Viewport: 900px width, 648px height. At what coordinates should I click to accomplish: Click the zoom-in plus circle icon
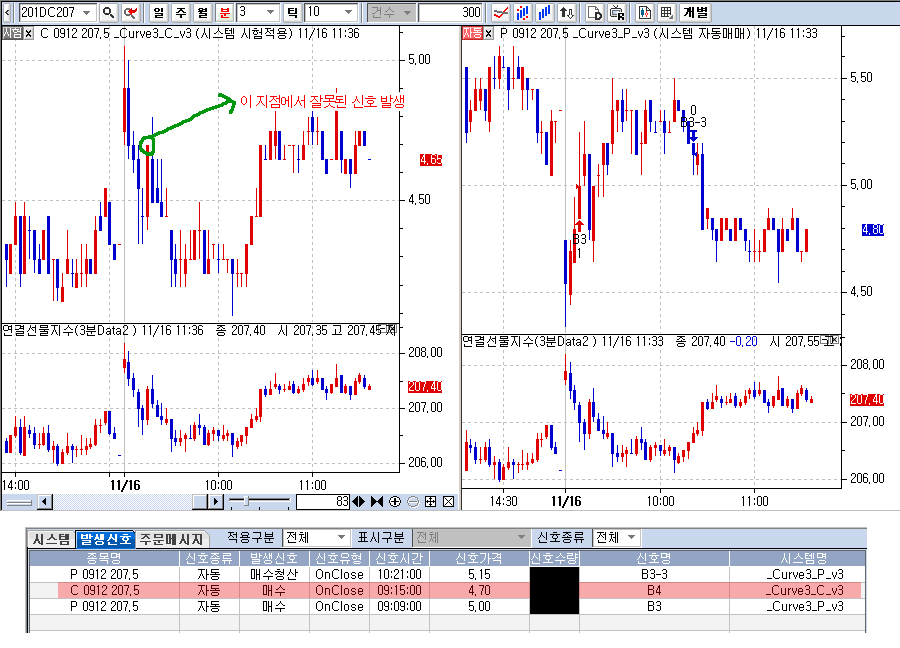tap(395, 501)
